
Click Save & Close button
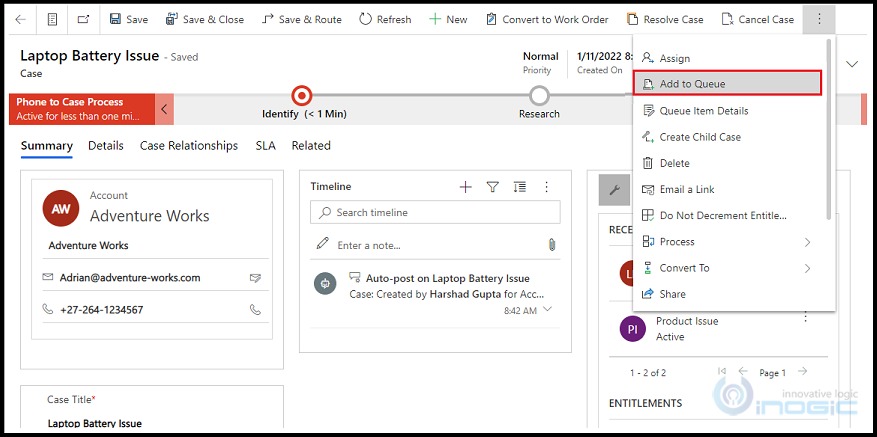pos(204,19)
